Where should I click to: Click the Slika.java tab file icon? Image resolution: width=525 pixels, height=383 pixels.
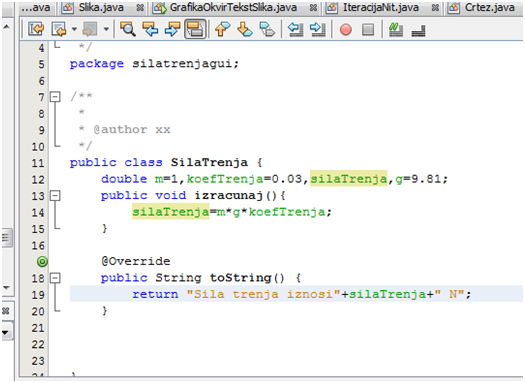click(x=68, y=8)
